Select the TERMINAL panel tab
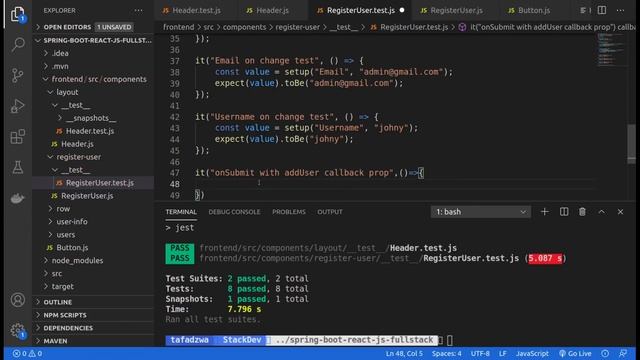This screenshot has height=360, width=640. (181, 212)
